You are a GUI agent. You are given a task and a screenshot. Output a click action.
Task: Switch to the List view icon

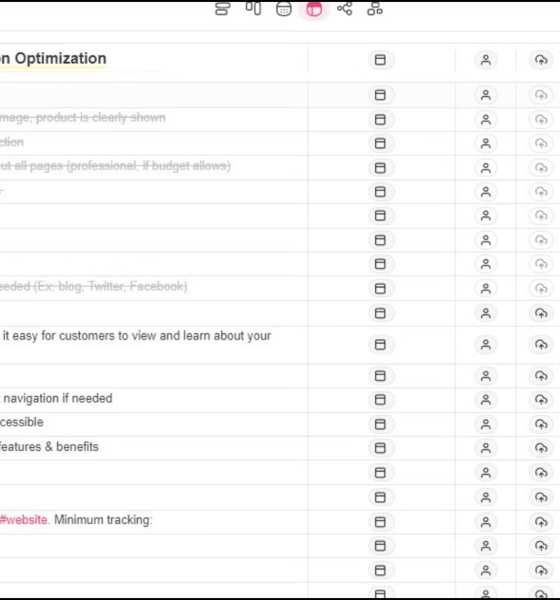pyautogui.click(x=222, y=8)
